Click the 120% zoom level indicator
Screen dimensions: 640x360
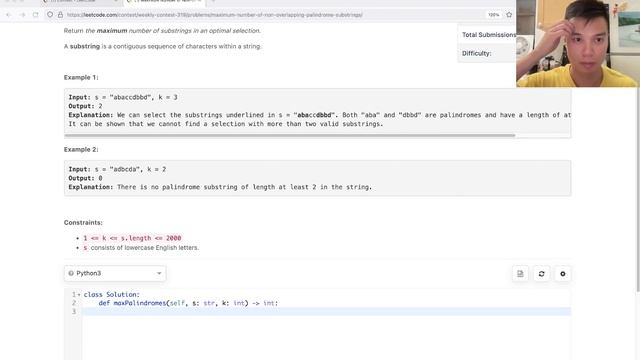tap(493, 15)
